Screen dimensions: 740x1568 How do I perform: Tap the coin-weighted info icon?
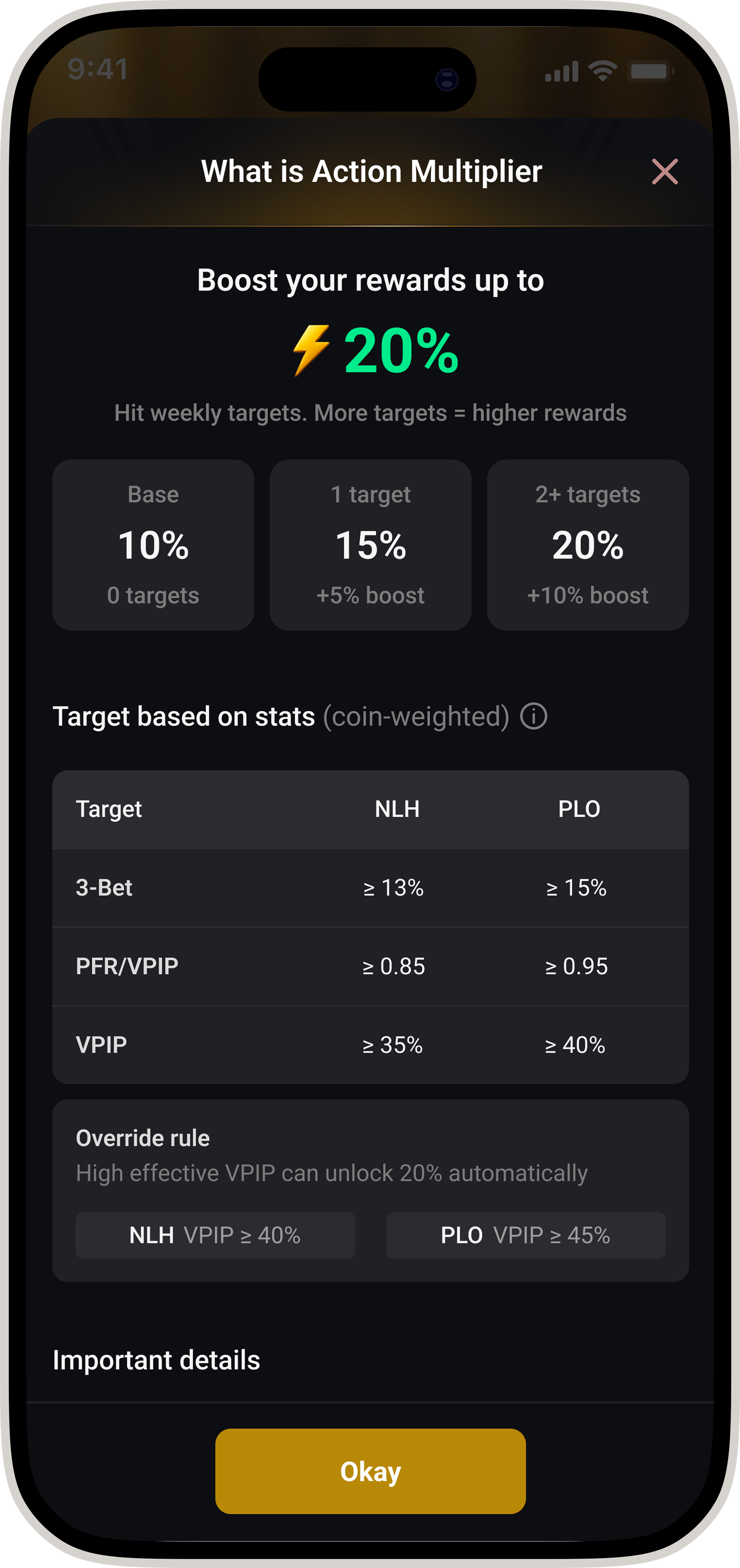pos(534,716)
